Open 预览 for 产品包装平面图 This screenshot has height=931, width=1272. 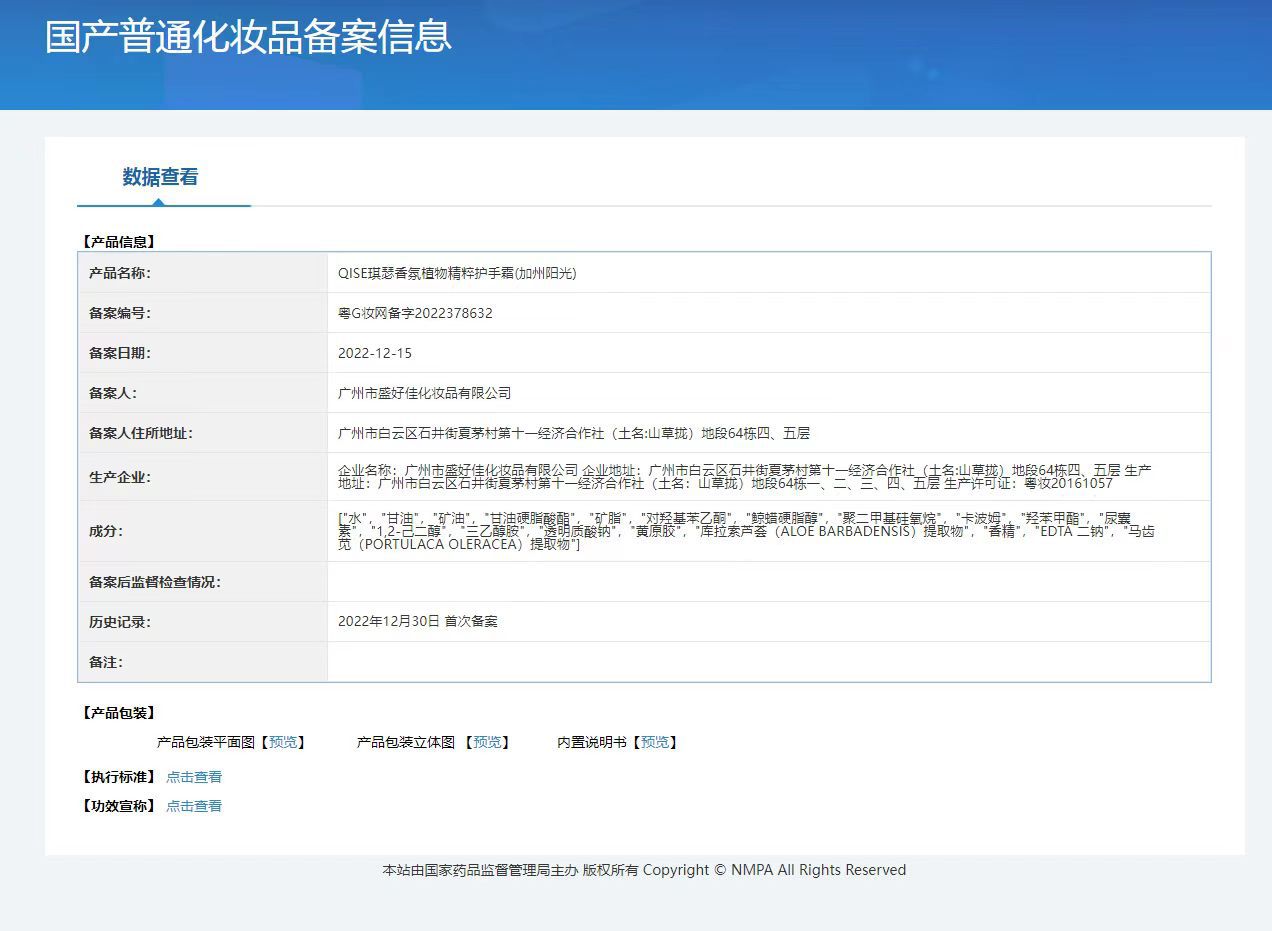point(283,742)
